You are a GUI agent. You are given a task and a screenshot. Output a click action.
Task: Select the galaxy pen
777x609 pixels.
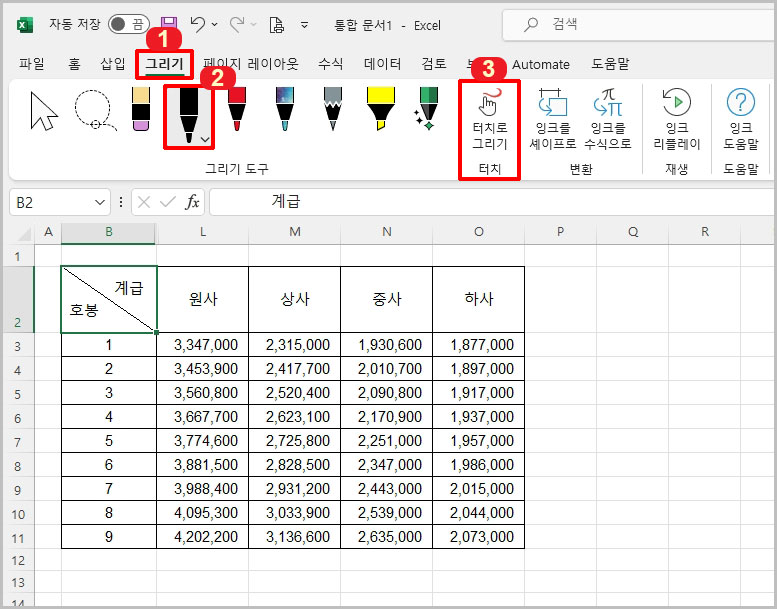point(284,110)
